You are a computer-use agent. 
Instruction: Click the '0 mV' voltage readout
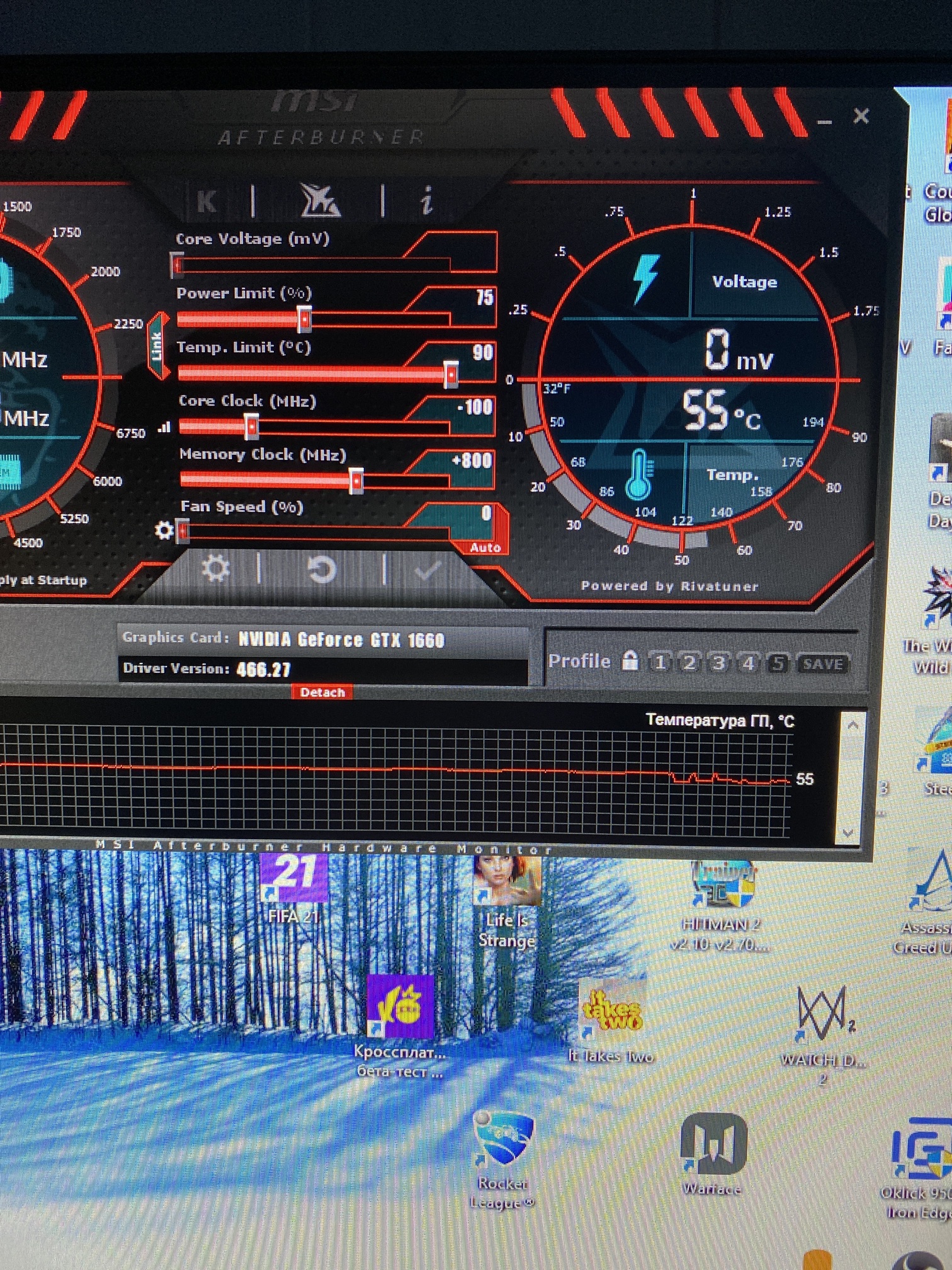(738, 350)
